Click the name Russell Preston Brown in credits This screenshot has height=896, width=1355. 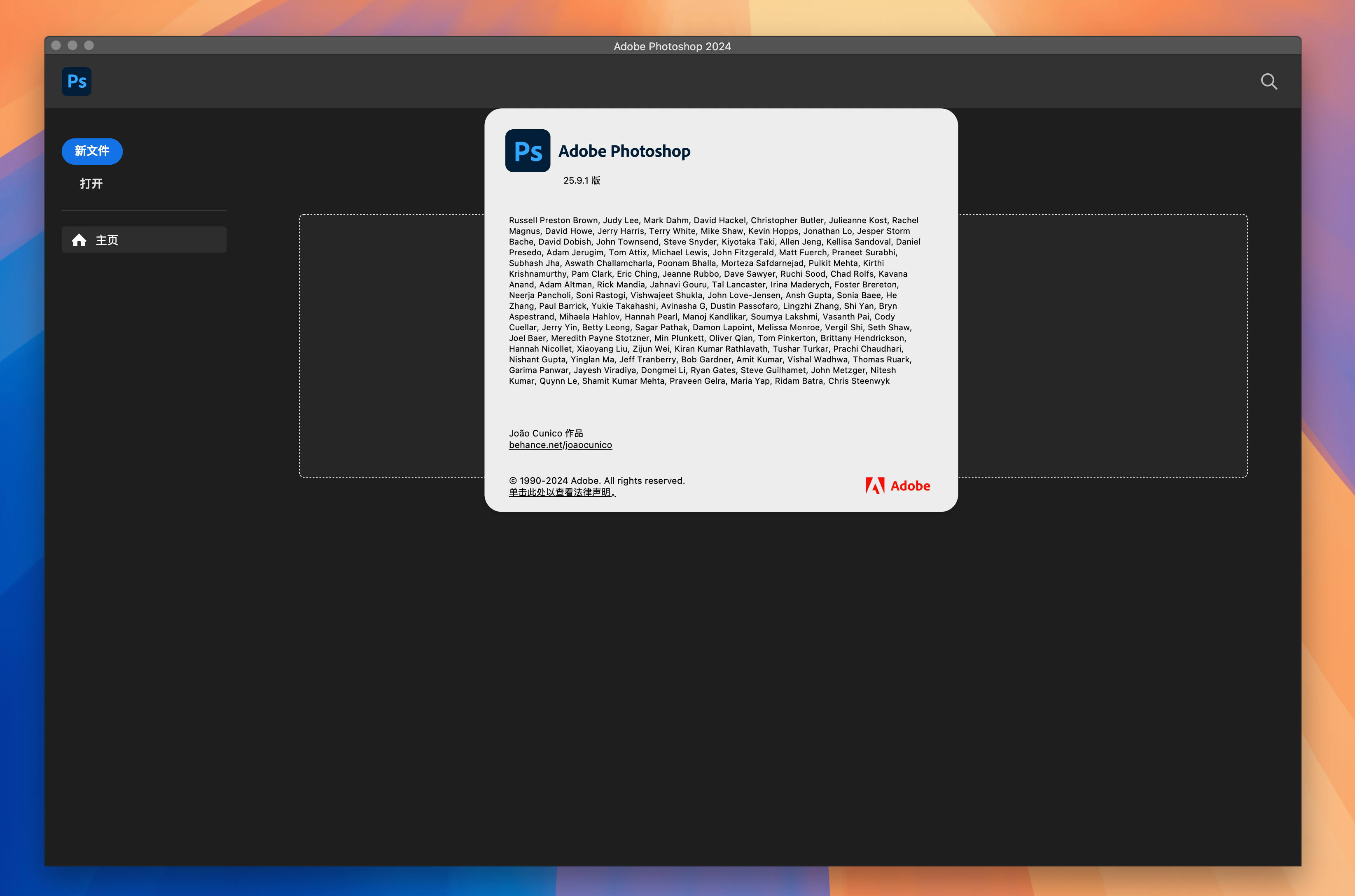click(x=553, y=220)
